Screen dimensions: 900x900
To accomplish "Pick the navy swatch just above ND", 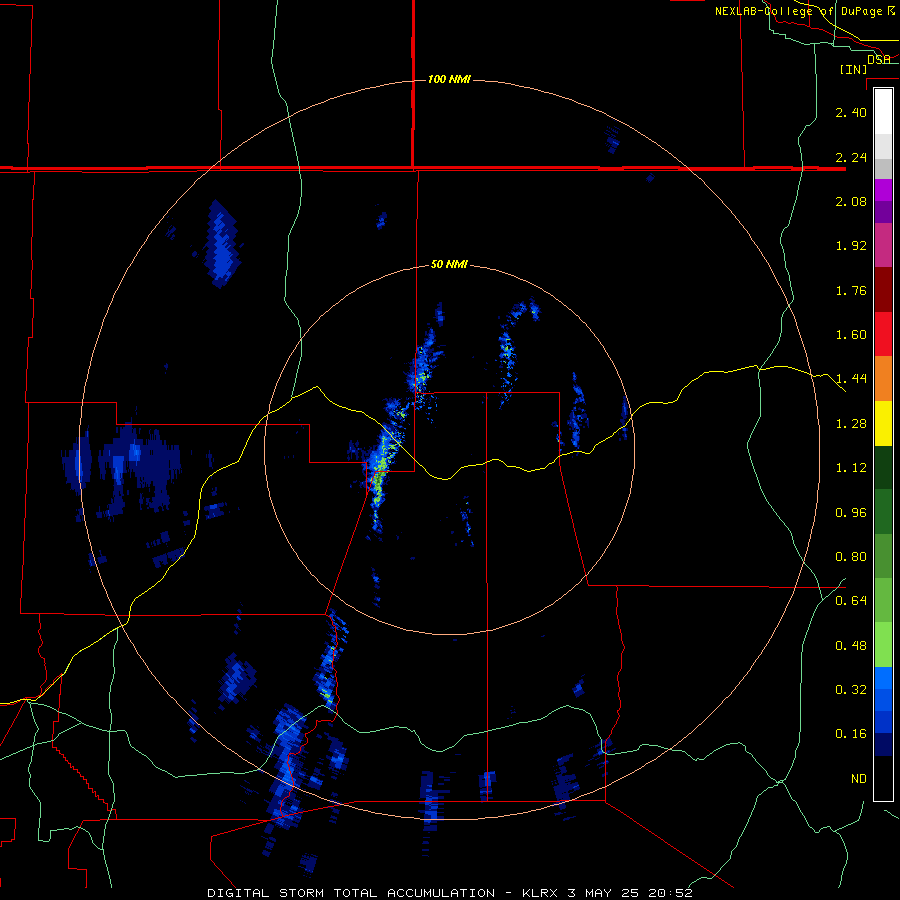I will [883, 745].
